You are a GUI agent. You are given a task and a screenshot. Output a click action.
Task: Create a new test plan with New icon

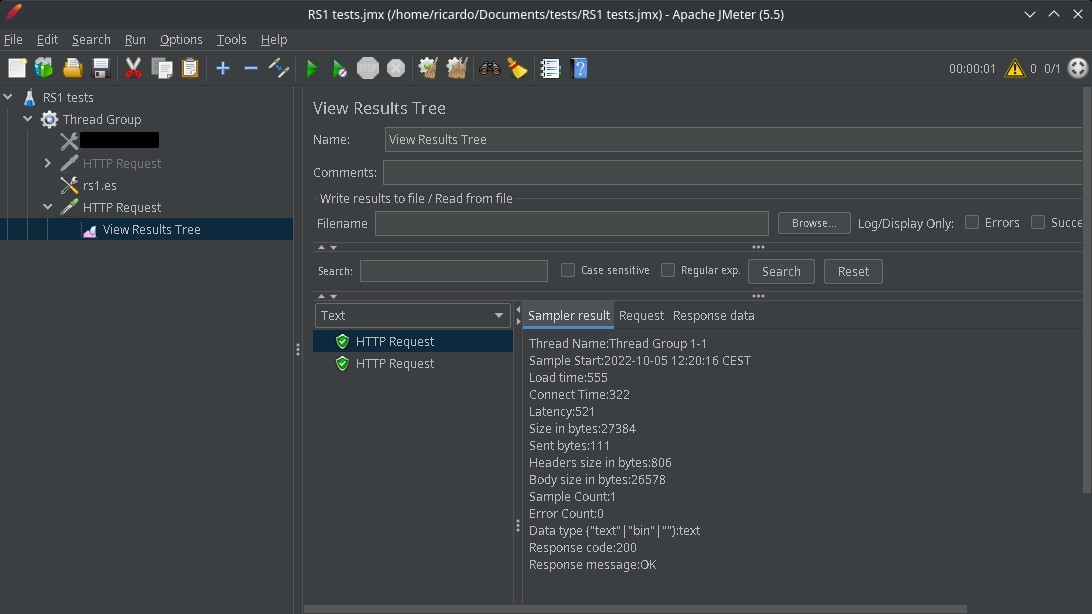coord(17,68)
